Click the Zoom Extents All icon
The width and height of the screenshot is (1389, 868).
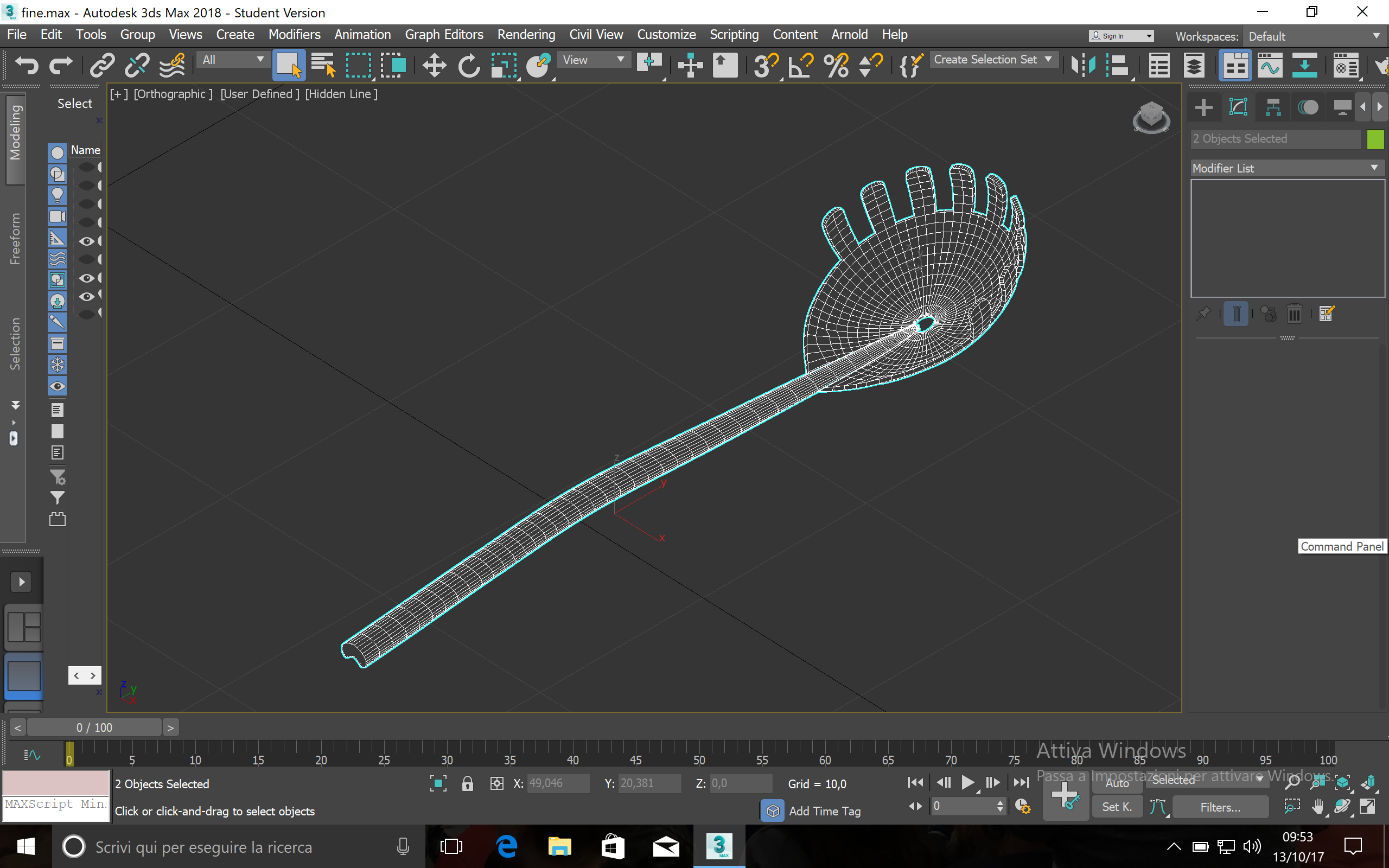click(x=1368, y=782)
